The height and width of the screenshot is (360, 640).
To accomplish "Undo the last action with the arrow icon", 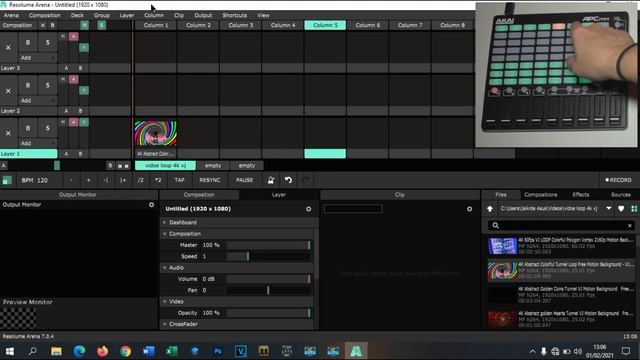I will pos(288,180).
